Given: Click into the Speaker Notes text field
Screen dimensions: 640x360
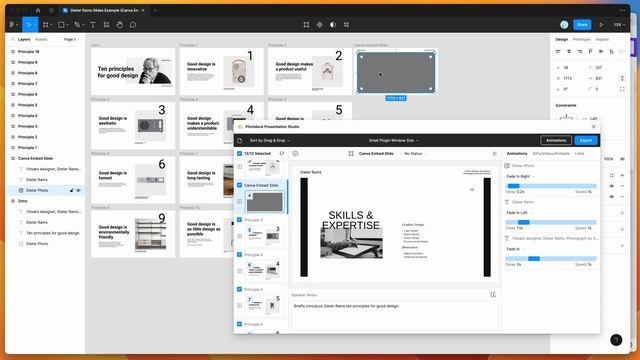Looking at the screenshot, I should 394,315.
